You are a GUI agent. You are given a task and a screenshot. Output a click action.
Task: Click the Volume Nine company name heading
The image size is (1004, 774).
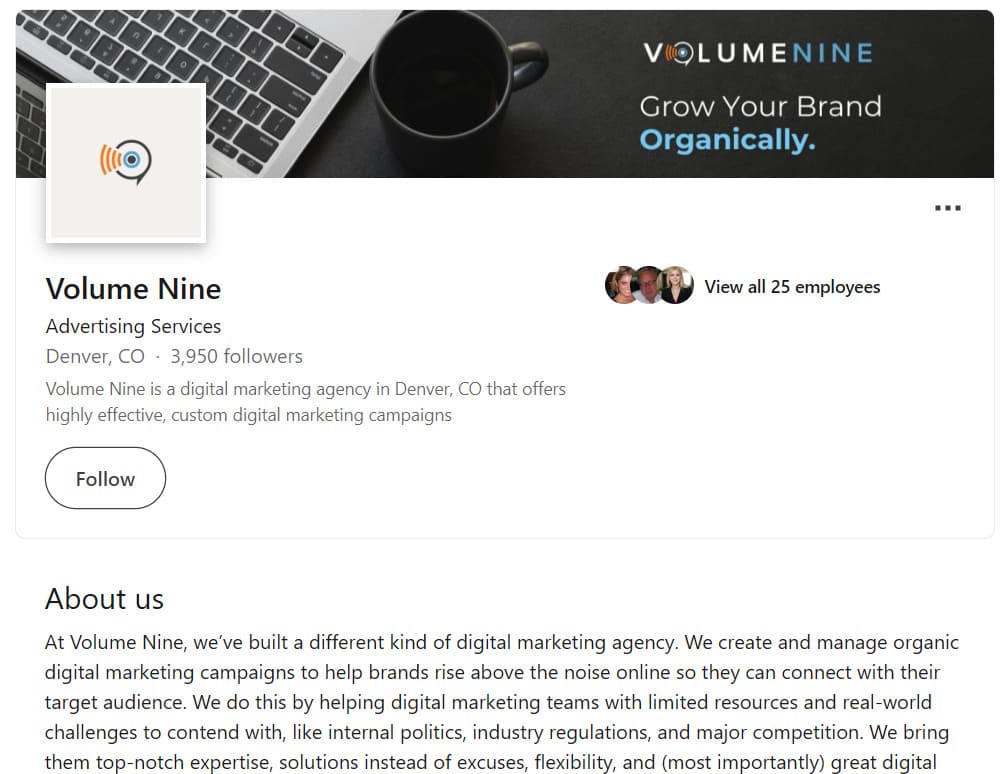tap(133, 289)
